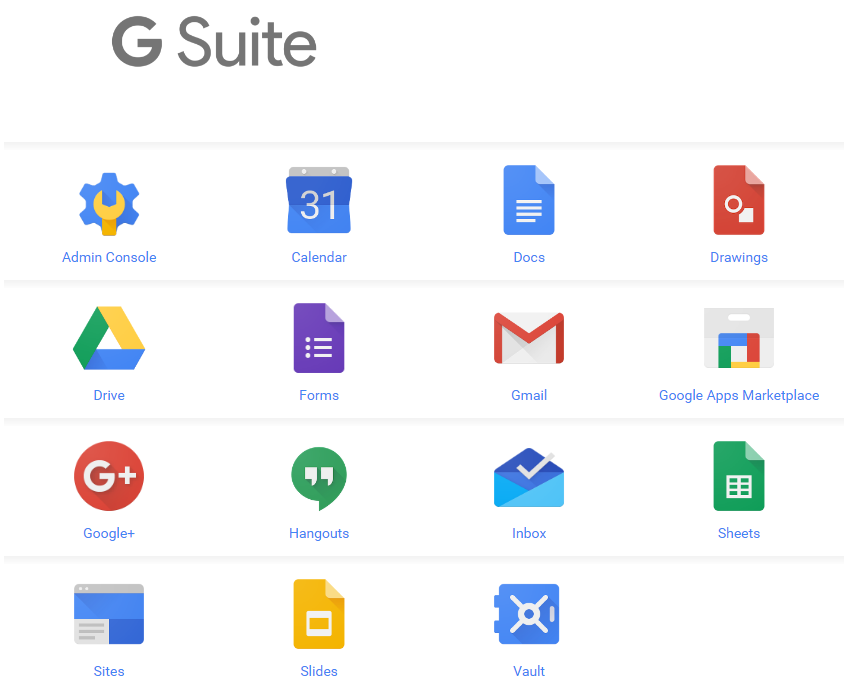Click the Inbox text link
The width and height of the screenshot is (850, 691).
pyautogui.click(x=529, y=533)
